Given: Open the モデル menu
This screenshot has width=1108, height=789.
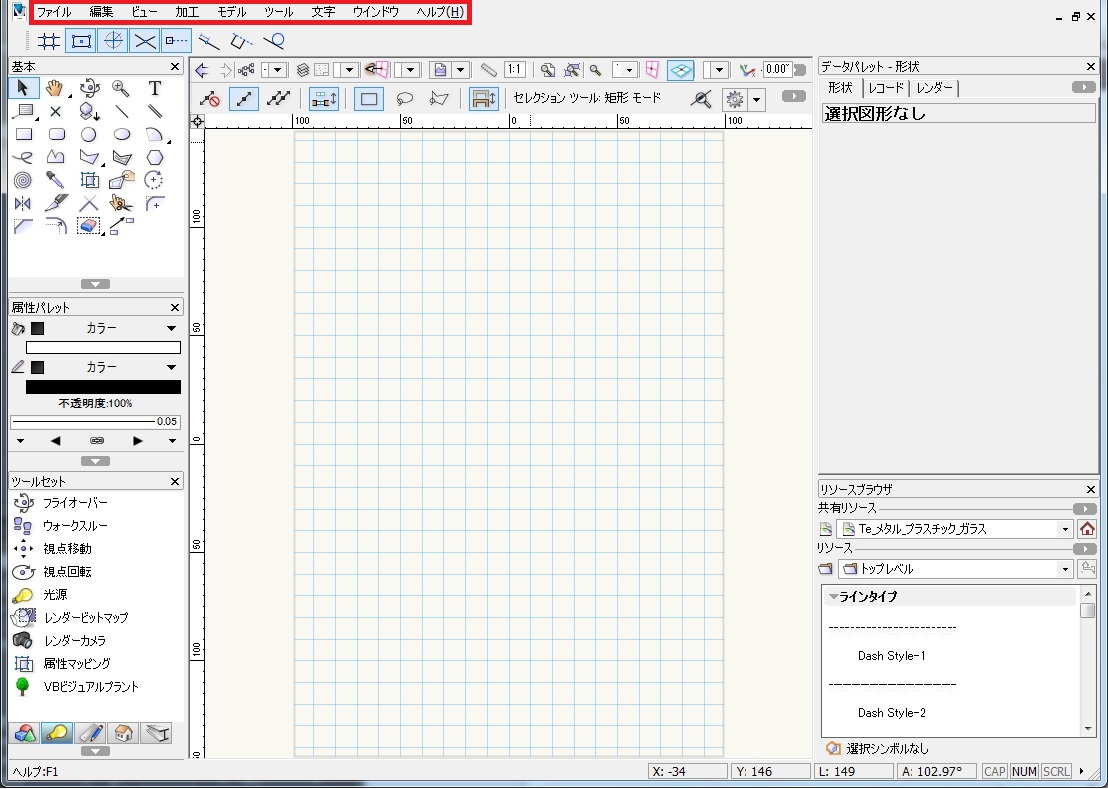Looking at the screenshot, I should click(232, 12).
